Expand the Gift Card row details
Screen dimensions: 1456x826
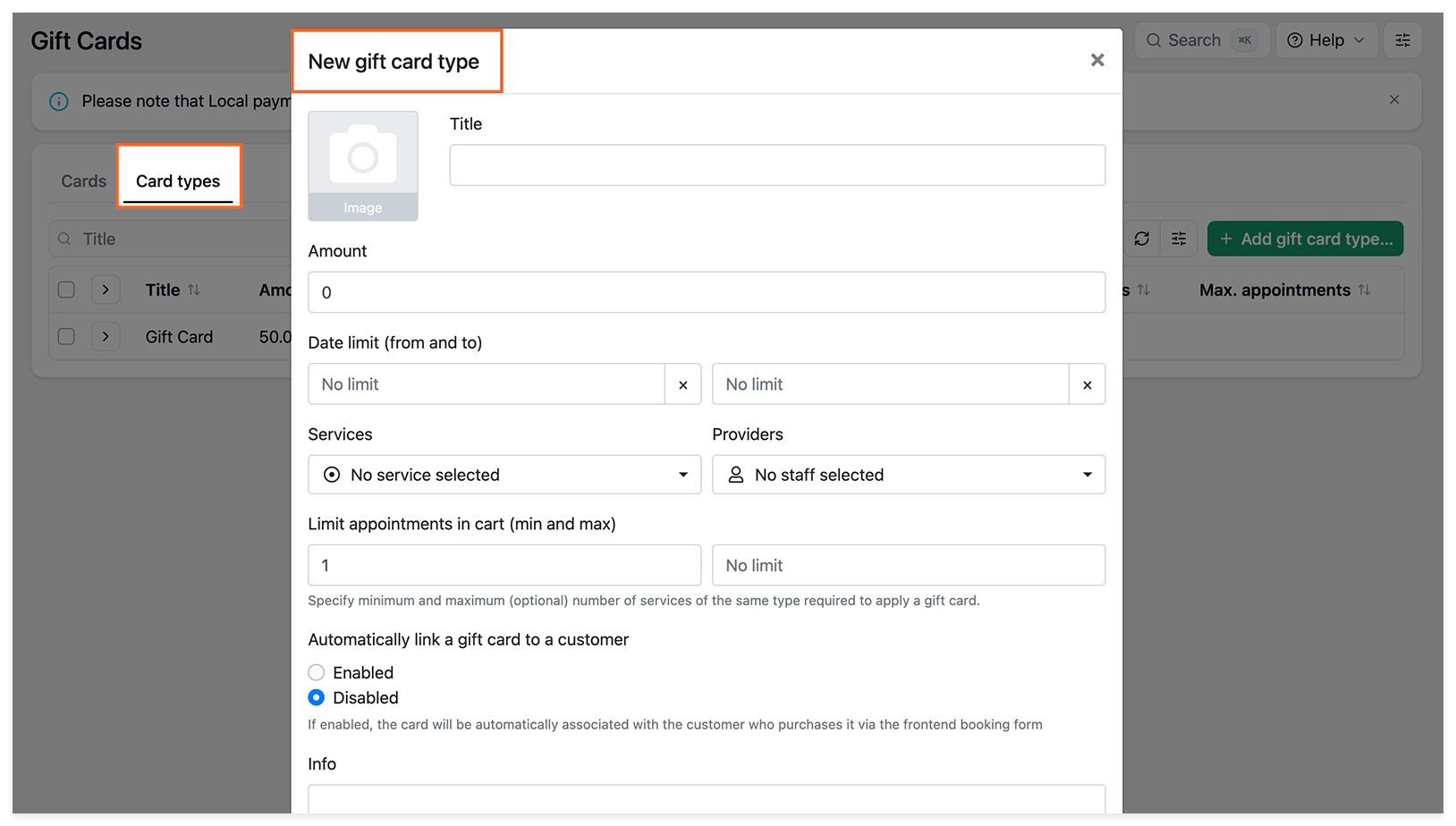tap(106, 337)
